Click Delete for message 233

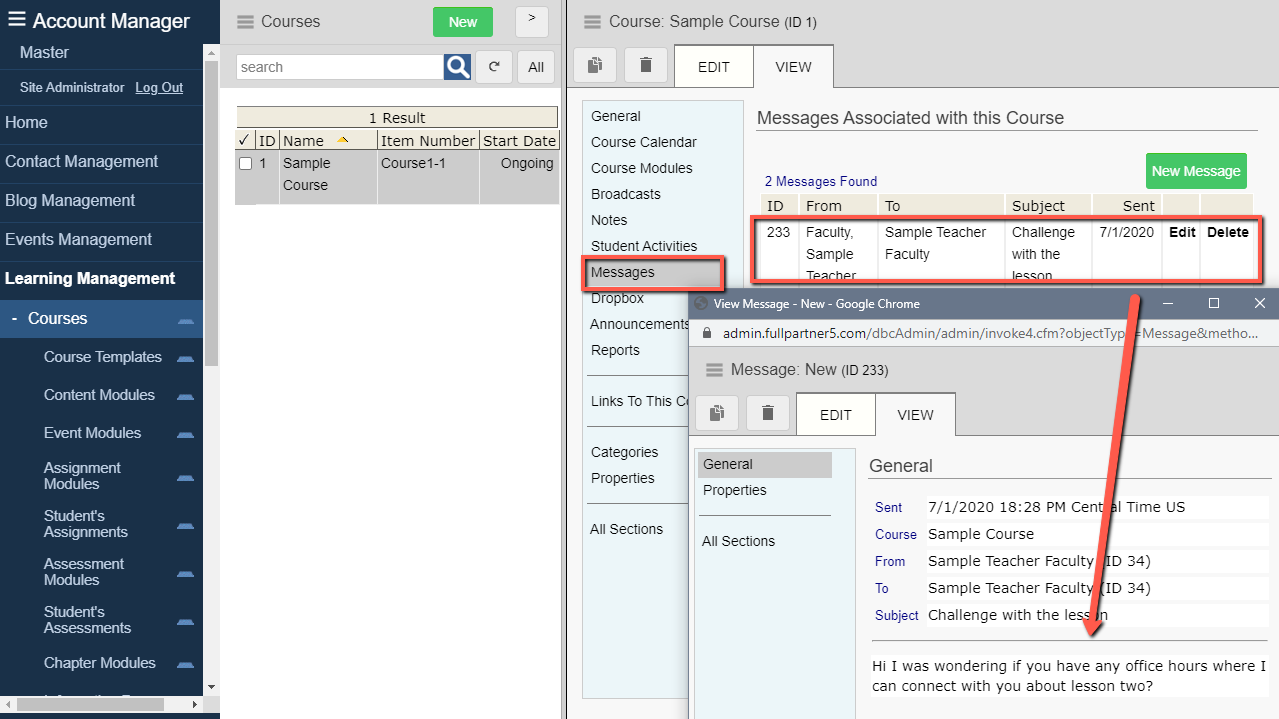[x=1228, y=232]
